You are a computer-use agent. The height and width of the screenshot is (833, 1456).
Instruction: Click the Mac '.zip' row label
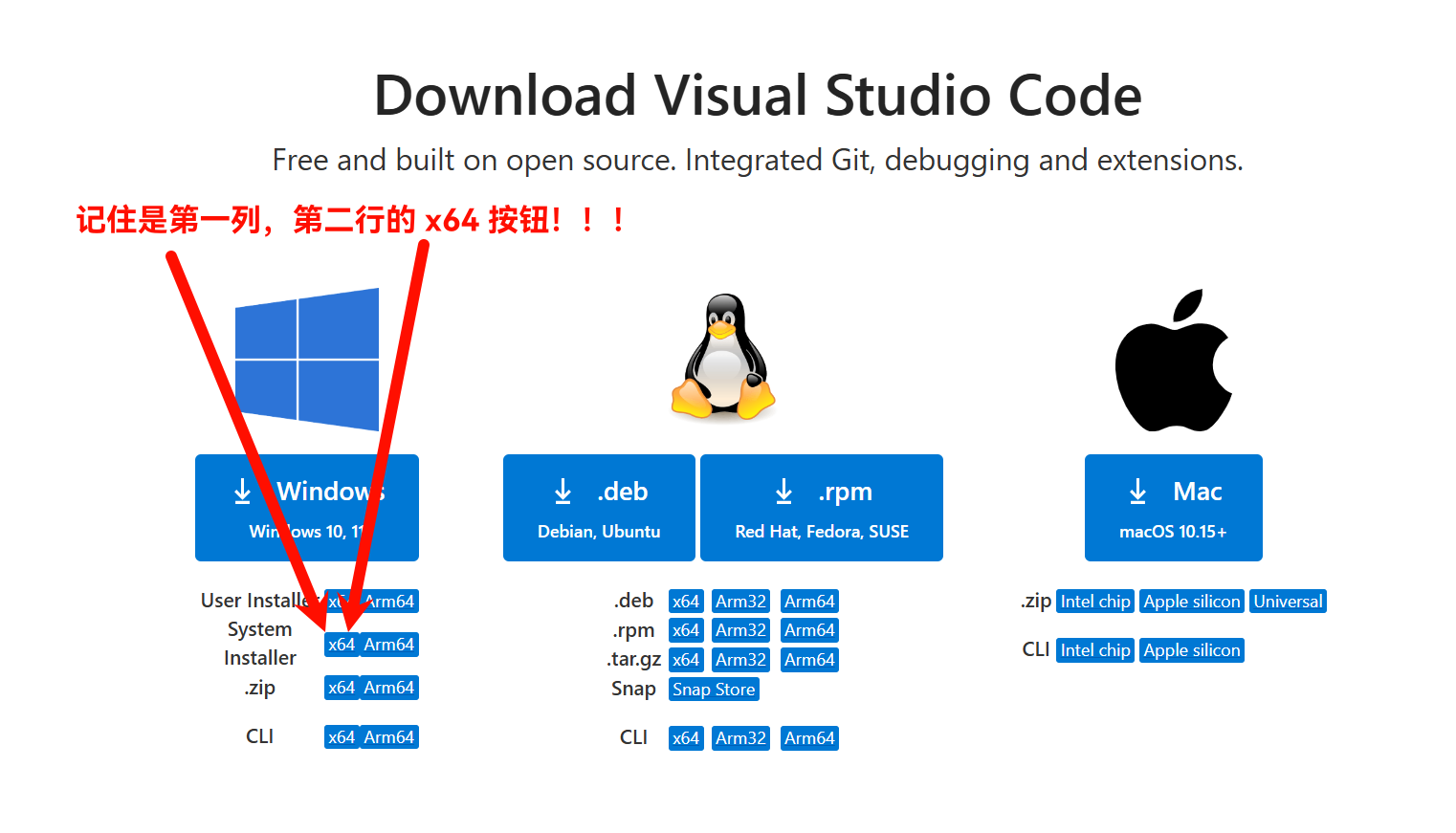click(1036, 602)
